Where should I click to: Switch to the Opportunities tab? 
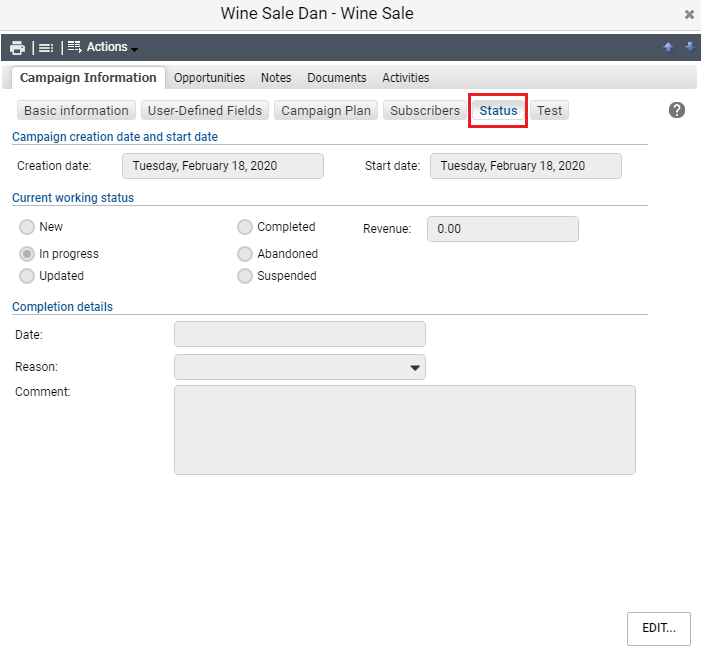pyautogui.click(x=209, y=78)
